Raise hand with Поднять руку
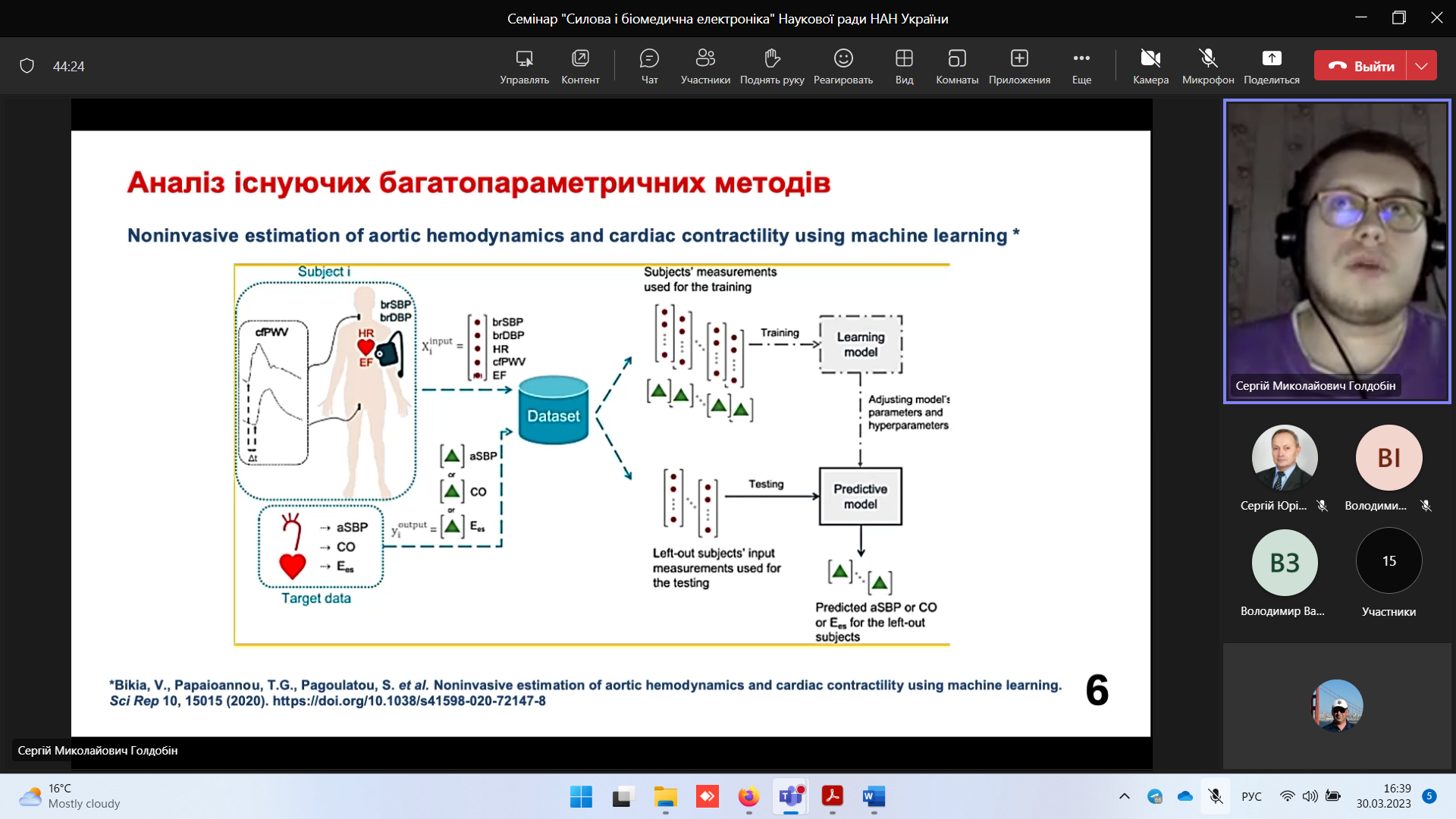This screenshot has width=1456, height=819. pos(772,66)
